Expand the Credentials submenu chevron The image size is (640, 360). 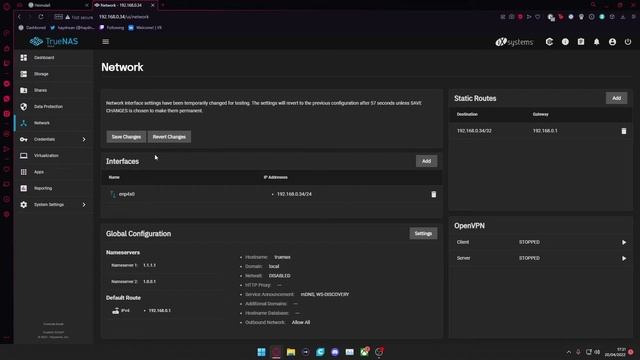pyautogui.click(x=84, y=139)
